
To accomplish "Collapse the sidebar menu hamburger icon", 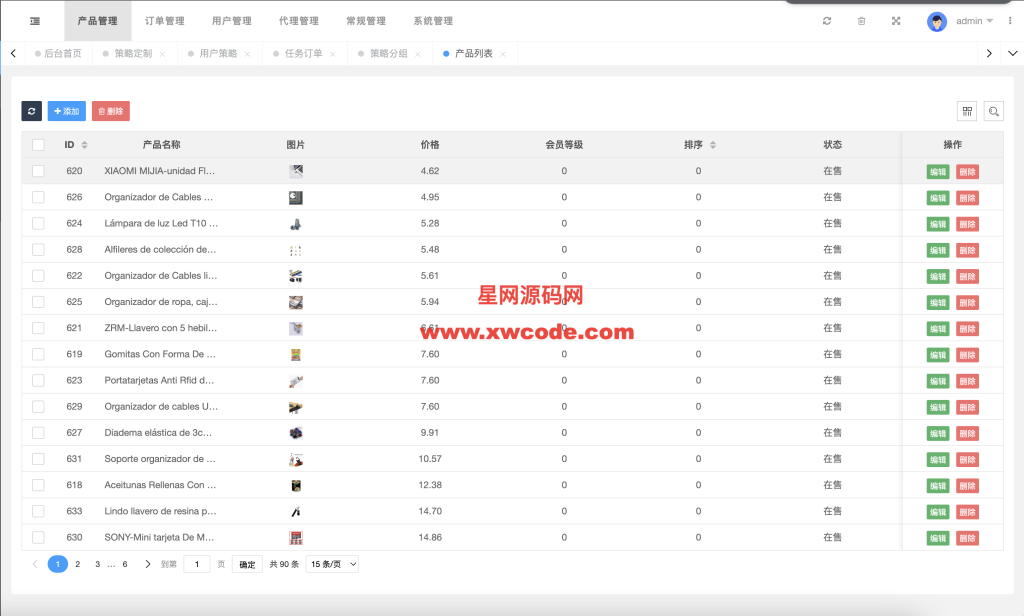I will click(35, 21).
